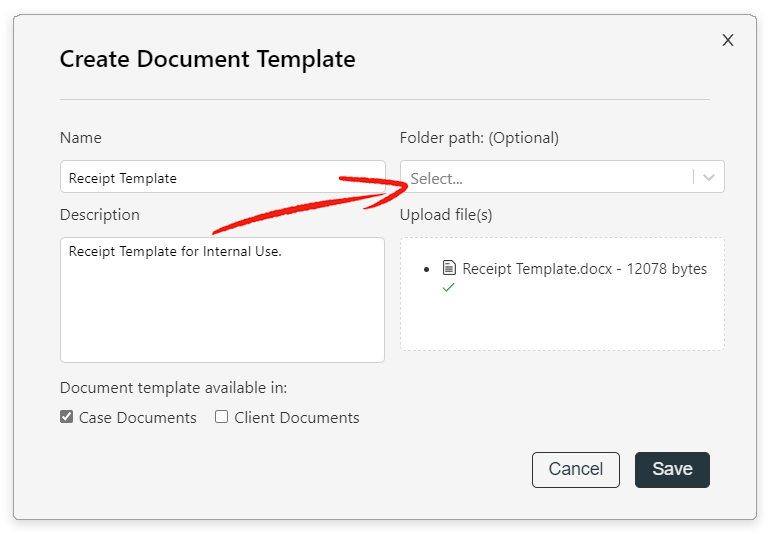
Task: Save the document template
Action: click(672, 469)
